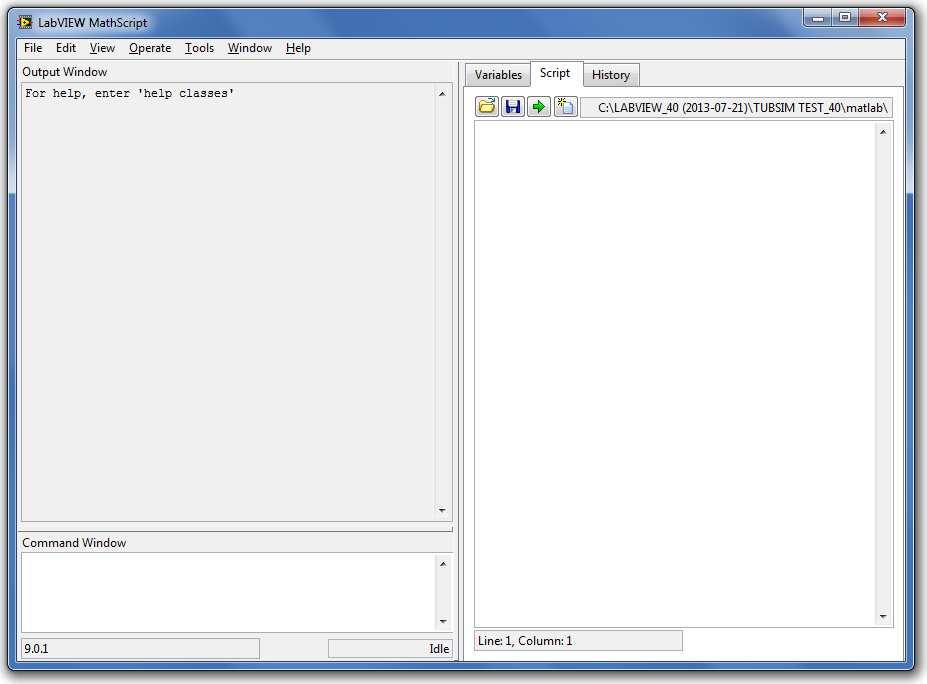
Task: Click the Output Window label
Action: click(65, 72)
